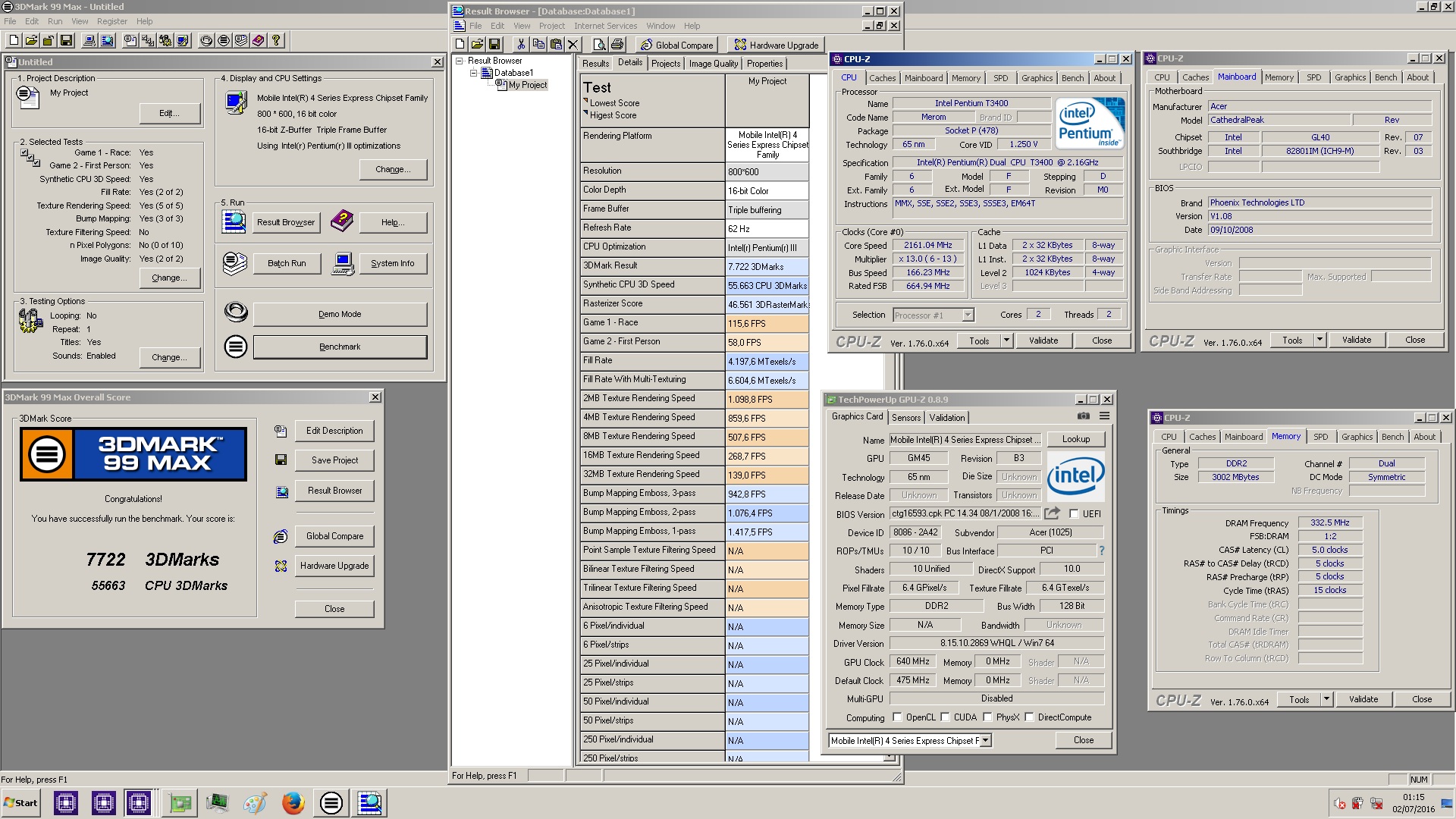This screenshot has height=819, width=1456.
Task: Click Save disk icon in 3DMark toolbar
Action: (66, 41)
